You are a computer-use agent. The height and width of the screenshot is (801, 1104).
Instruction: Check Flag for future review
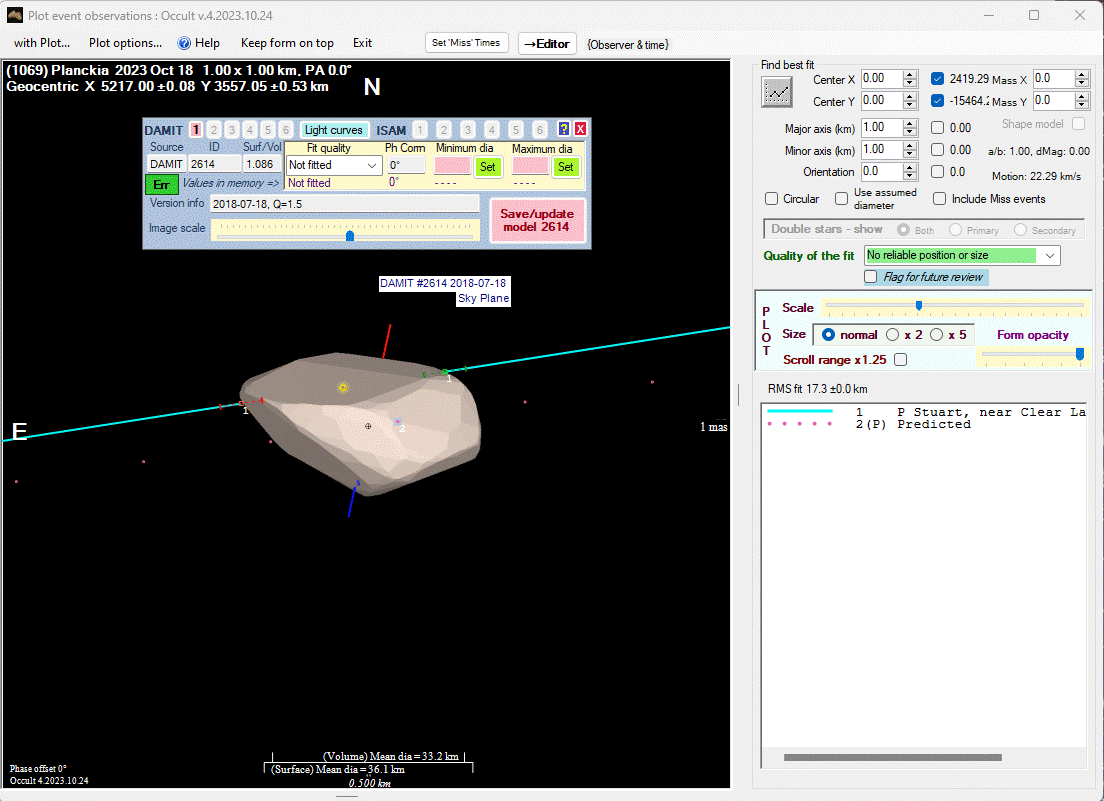click(871, 277)
